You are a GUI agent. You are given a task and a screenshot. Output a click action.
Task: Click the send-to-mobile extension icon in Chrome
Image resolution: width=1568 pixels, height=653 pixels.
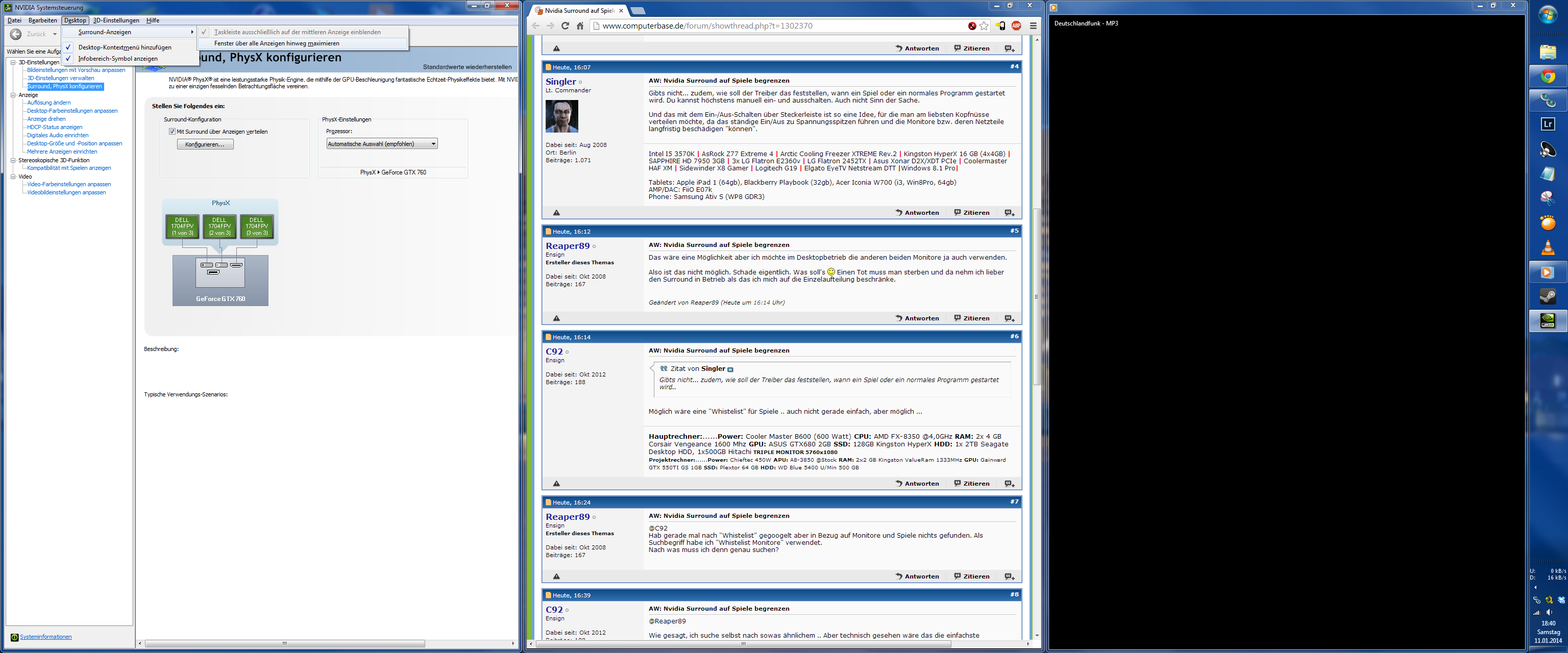point(1000,26)
